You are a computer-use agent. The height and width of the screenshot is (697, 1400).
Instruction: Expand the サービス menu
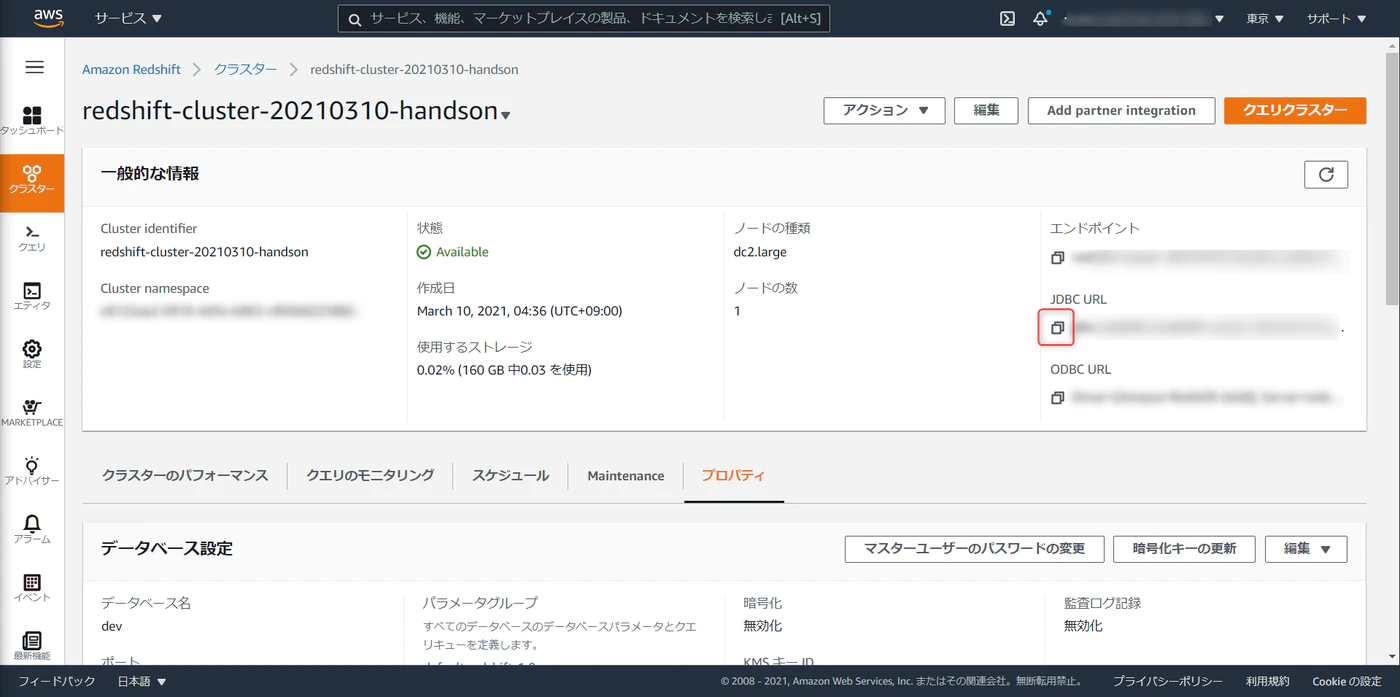click(x=128, y=18)
